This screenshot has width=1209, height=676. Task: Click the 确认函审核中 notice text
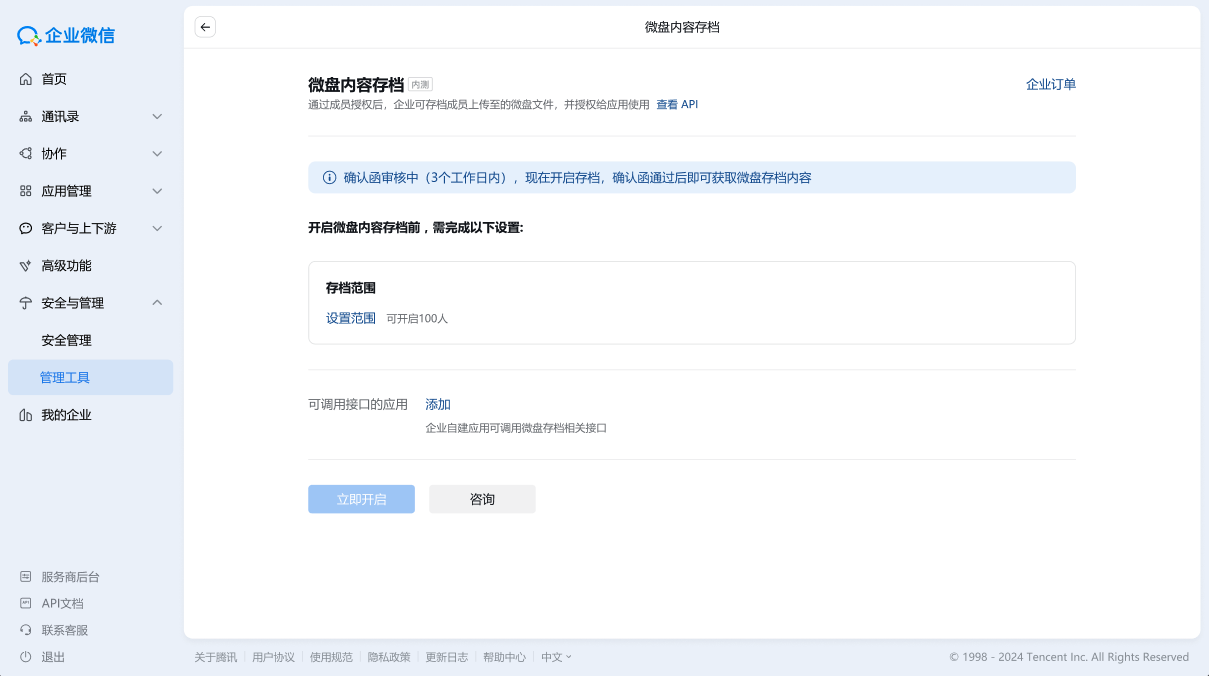pyautogui.click(x=578, y=178)
